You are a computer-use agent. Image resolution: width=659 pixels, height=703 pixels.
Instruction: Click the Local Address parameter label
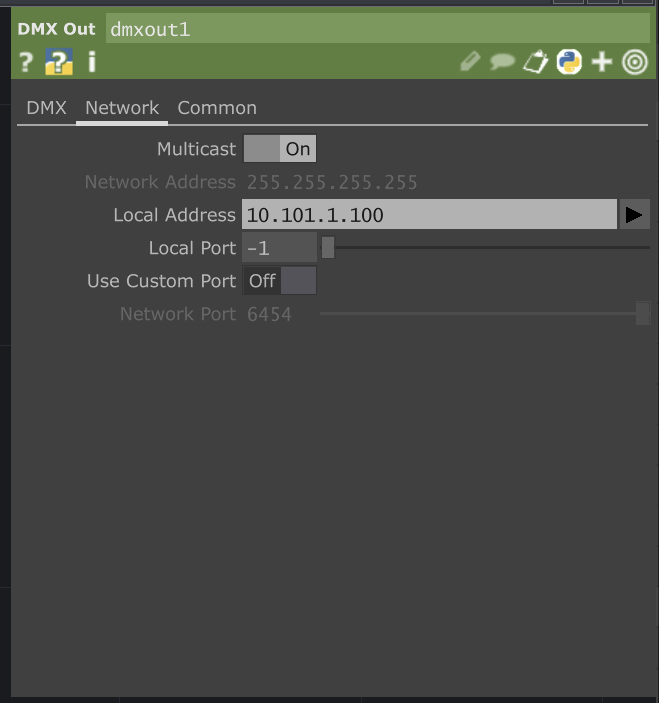coord(174,215)
